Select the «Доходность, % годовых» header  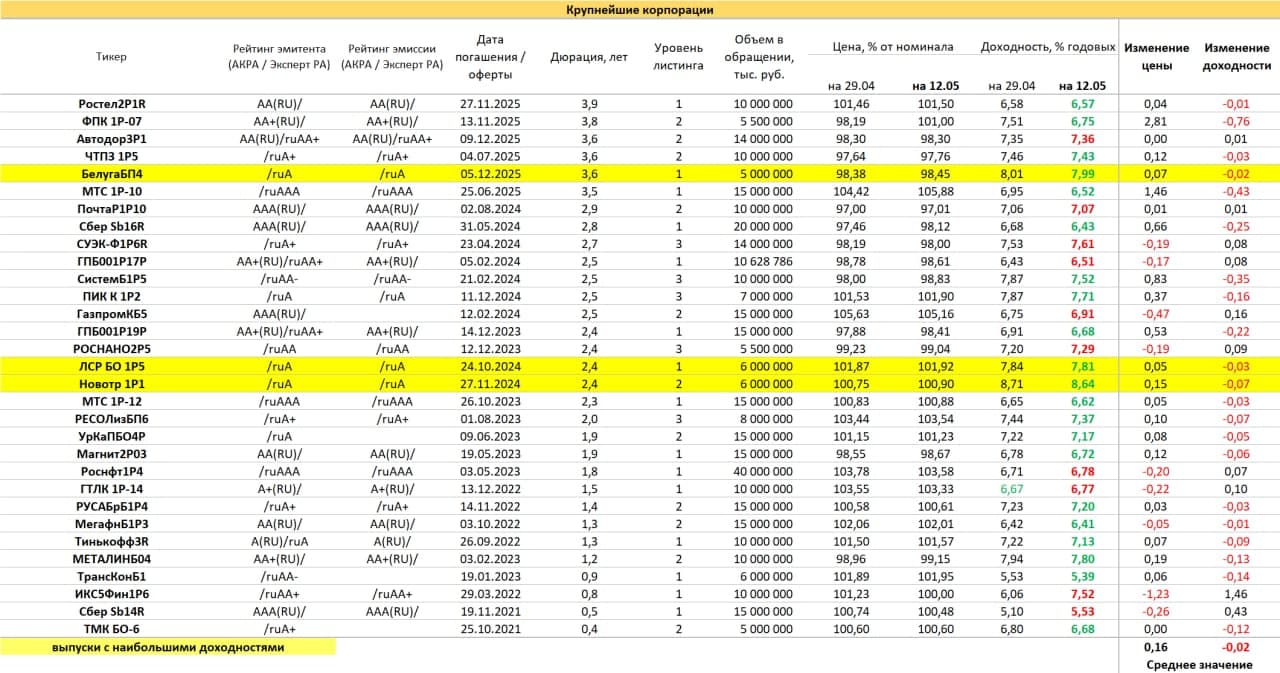(1047, 47)
